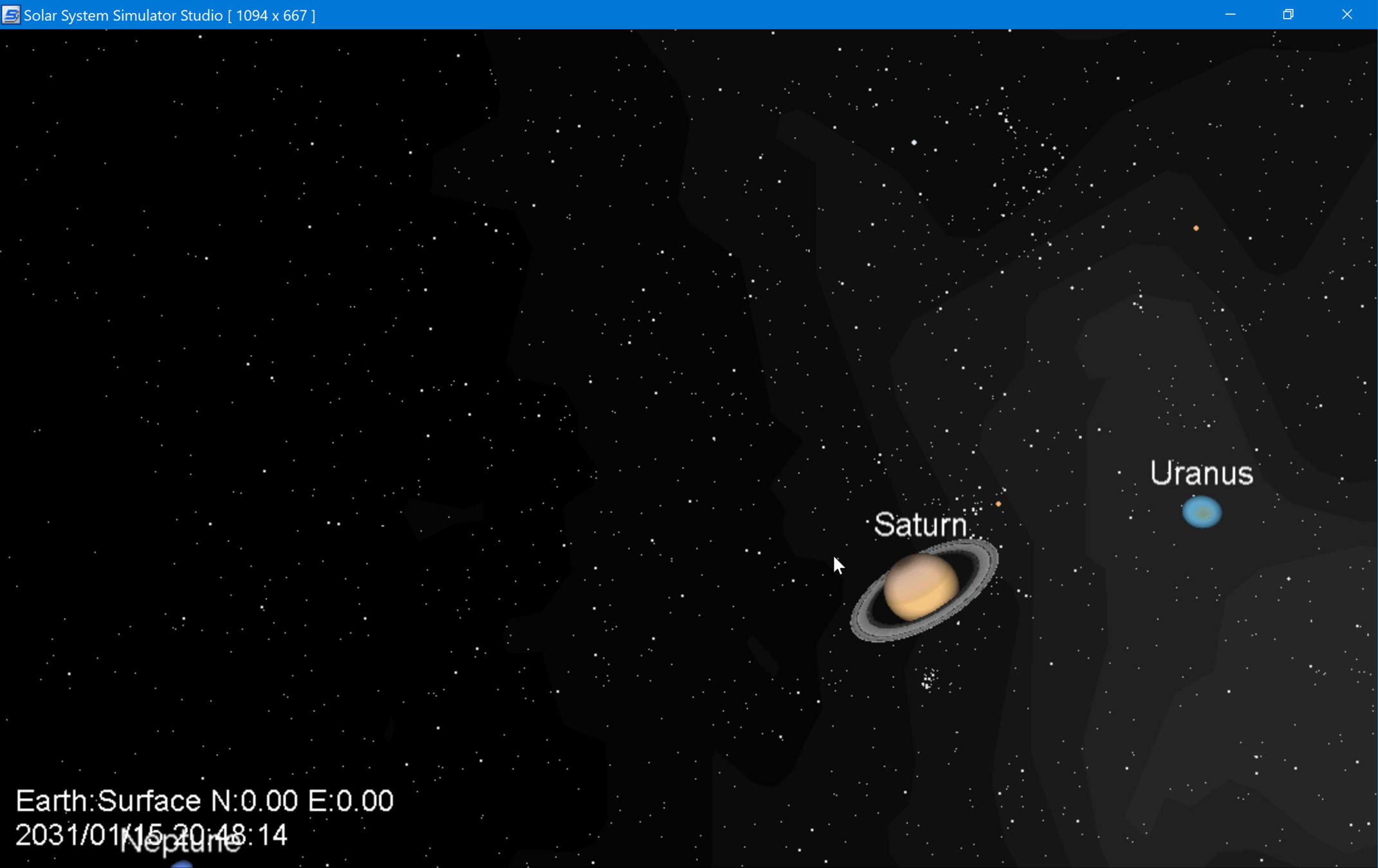The image size is (1378, 868).
Task: Click the window title bar text
Action: point(169,15)
